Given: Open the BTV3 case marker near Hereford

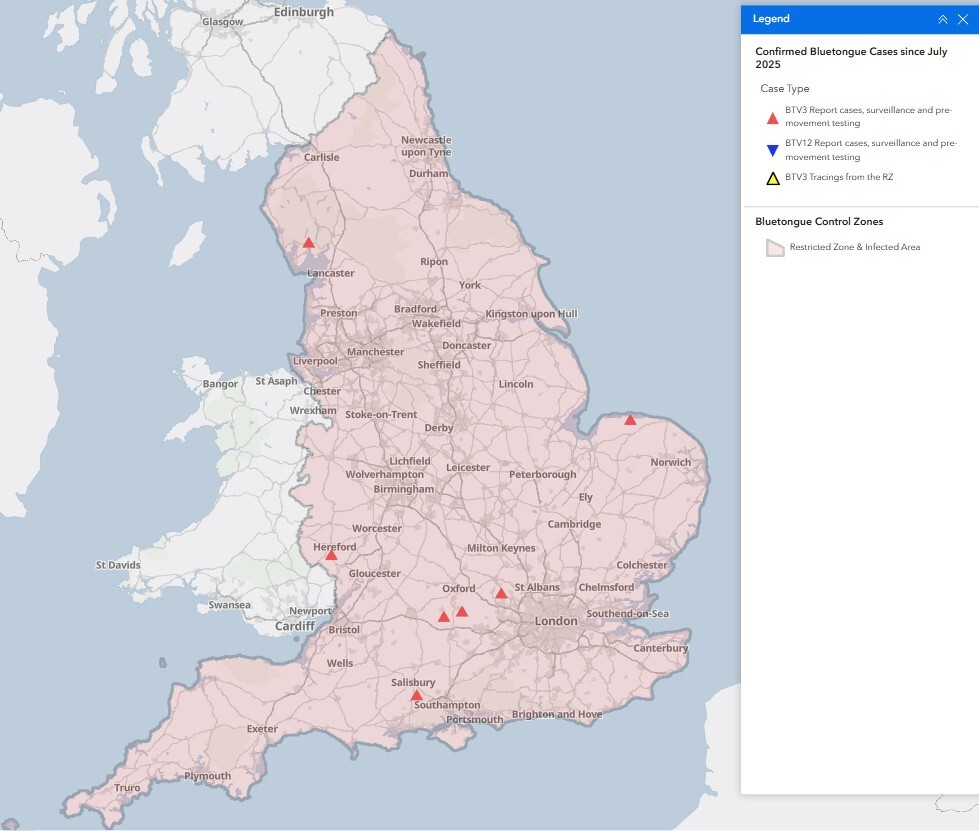Looking at the screenshot, I should (331, 554).
